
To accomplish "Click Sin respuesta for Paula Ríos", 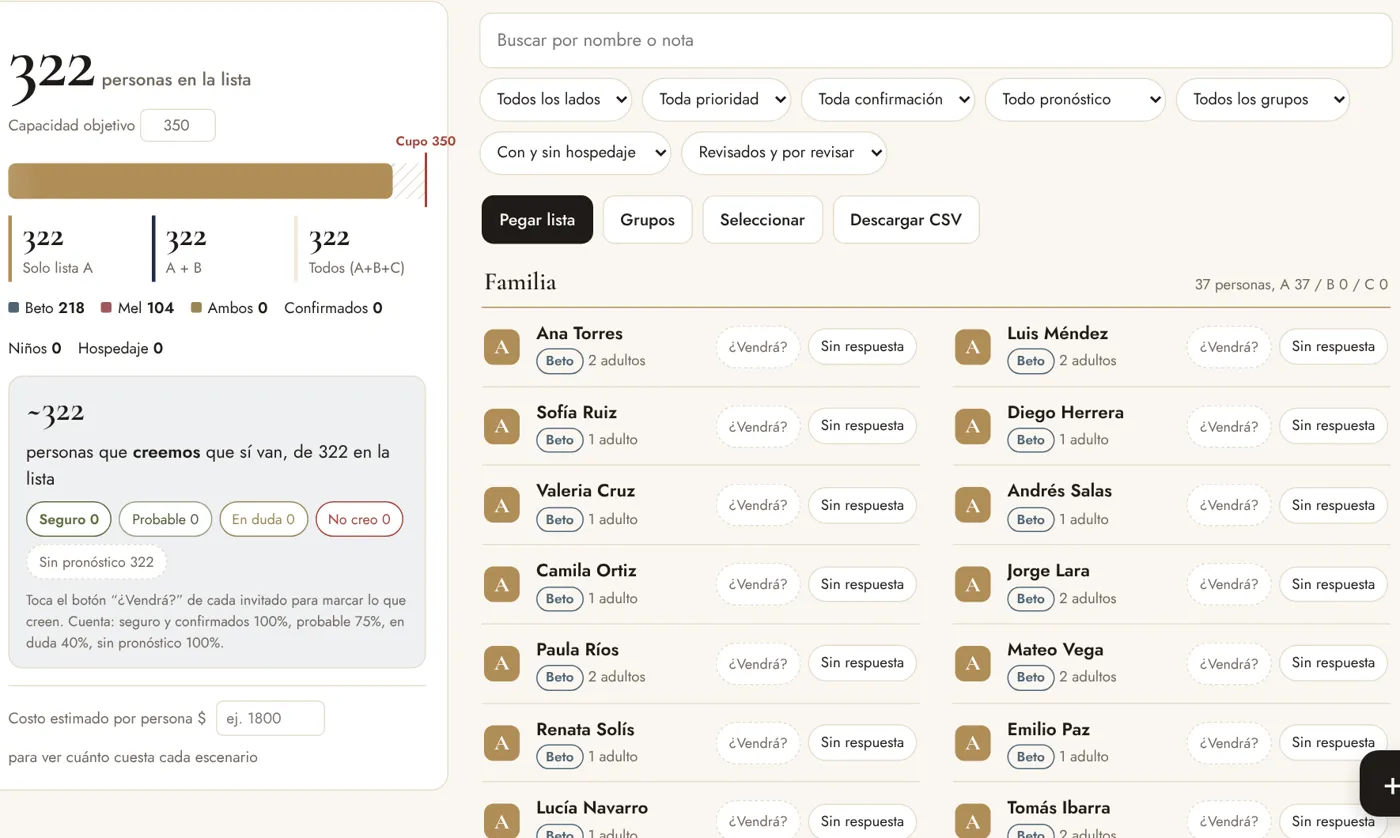I will click(862, 663).
